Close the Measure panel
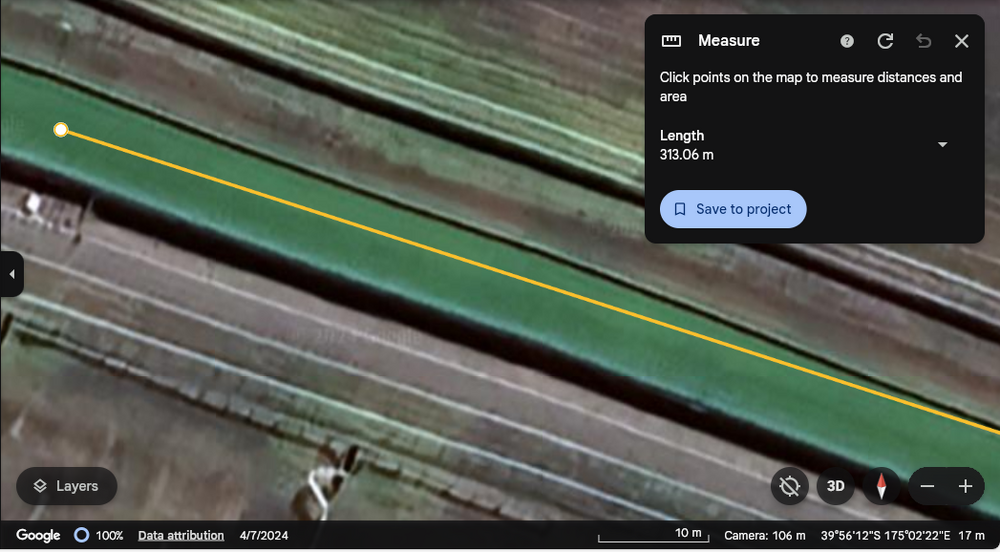 coord(961,41)
